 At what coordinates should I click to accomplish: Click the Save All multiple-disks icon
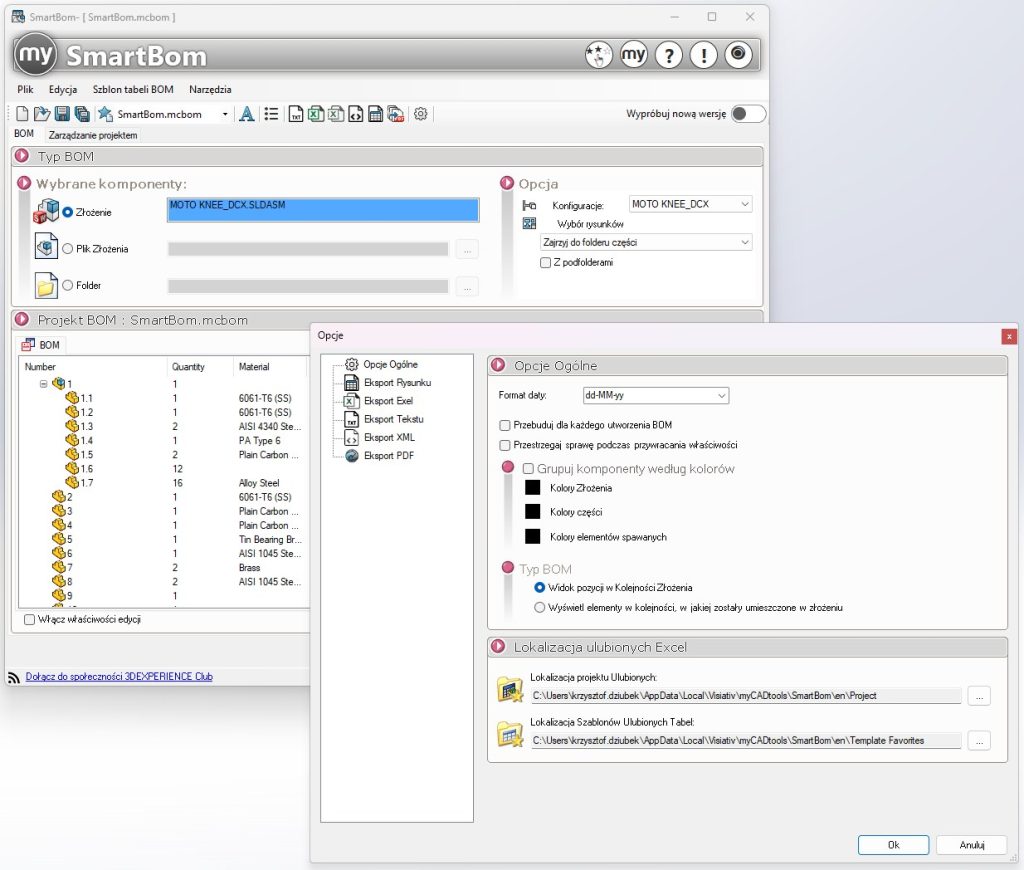tap(82, 114)
